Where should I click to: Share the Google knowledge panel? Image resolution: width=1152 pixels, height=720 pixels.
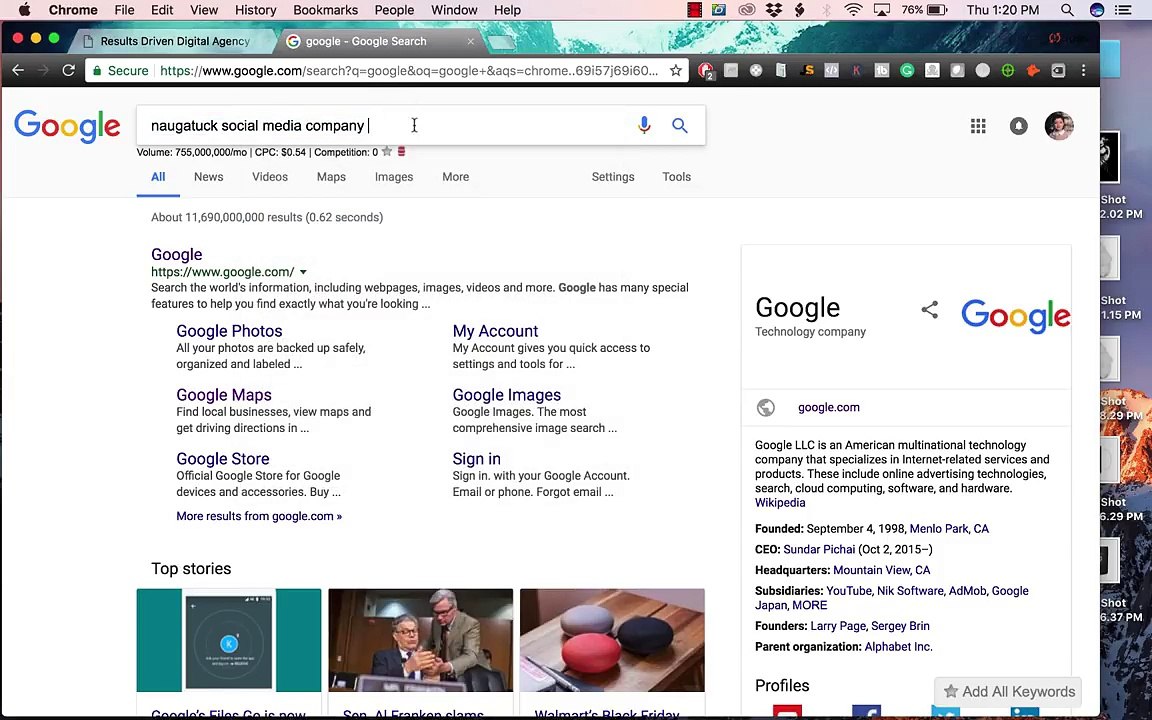(929, 309)
